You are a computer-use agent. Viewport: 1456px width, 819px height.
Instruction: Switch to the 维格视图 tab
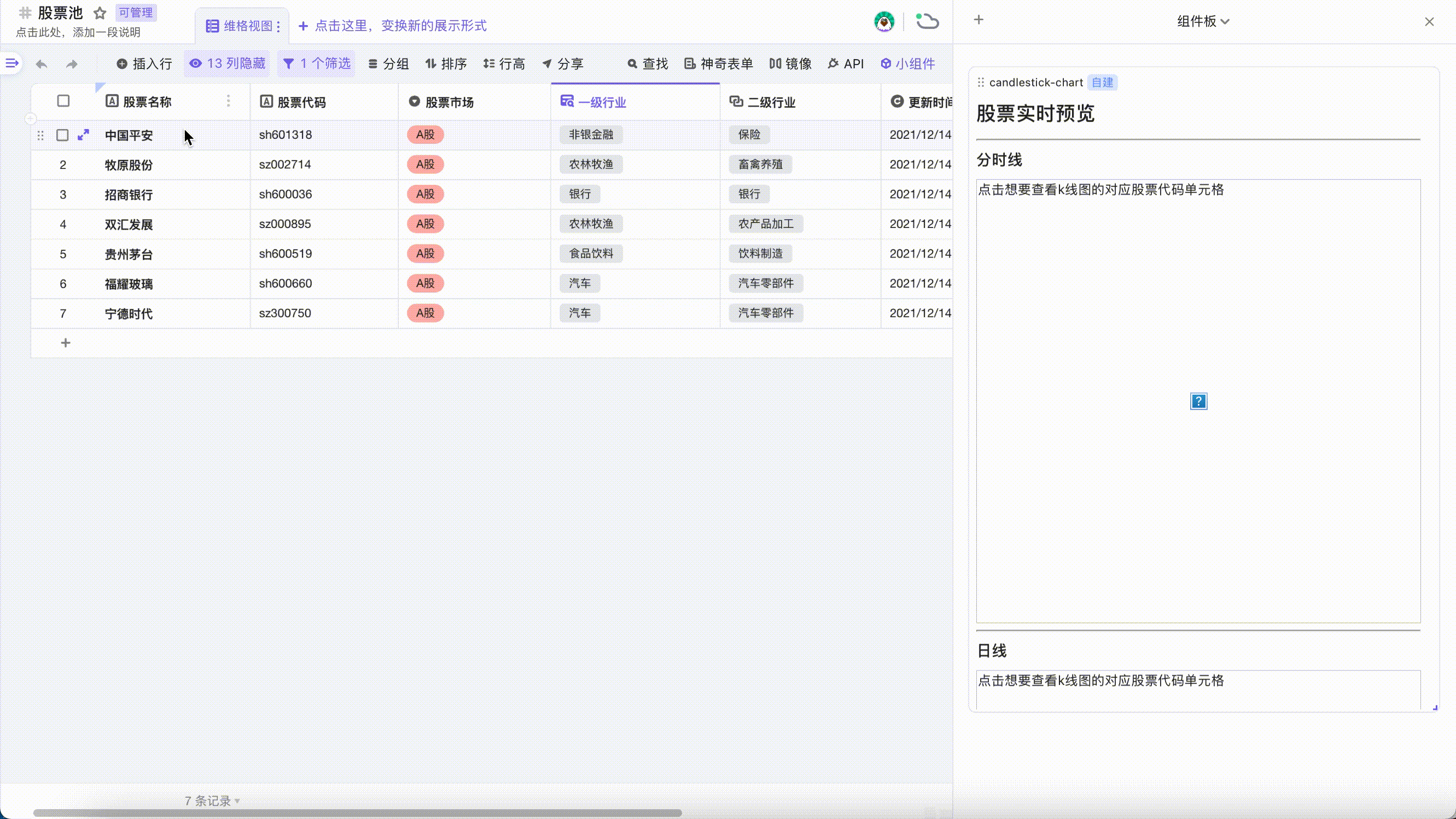(242, 26)
